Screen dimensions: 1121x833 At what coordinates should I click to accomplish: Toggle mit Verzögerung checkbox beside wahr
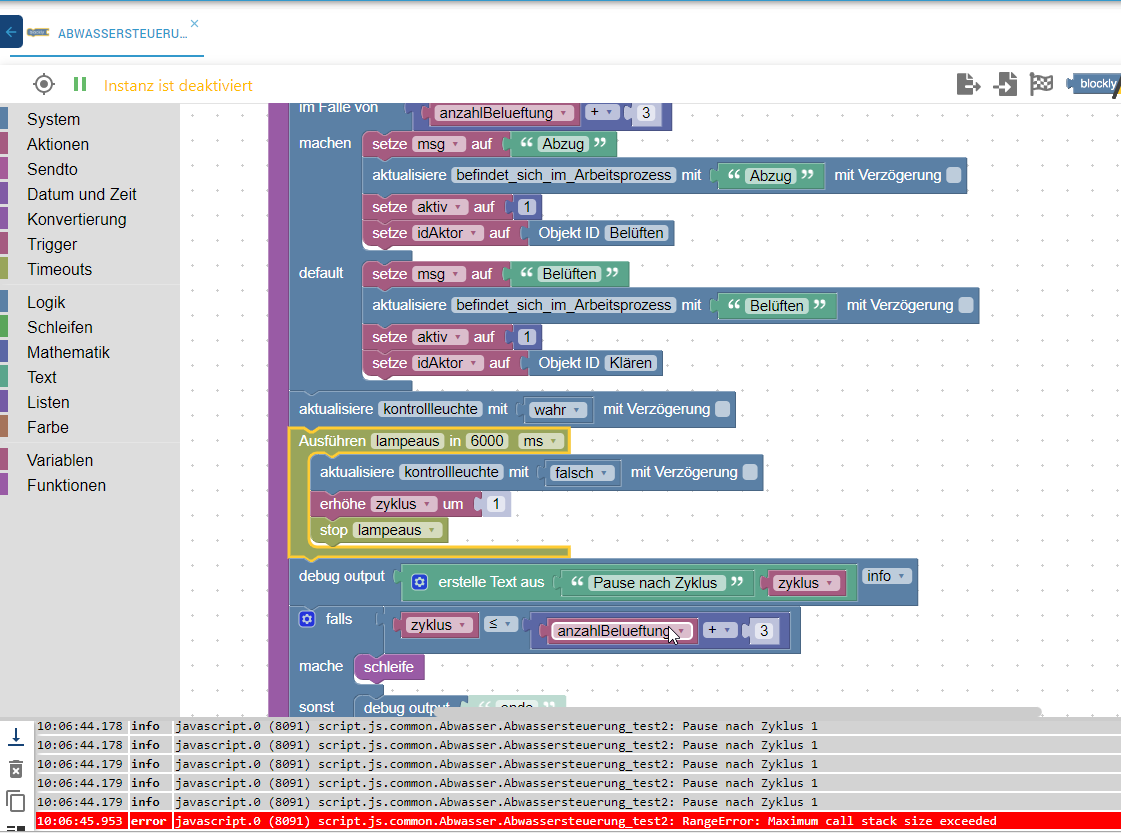pyautogui.click(x=723, y=409)
